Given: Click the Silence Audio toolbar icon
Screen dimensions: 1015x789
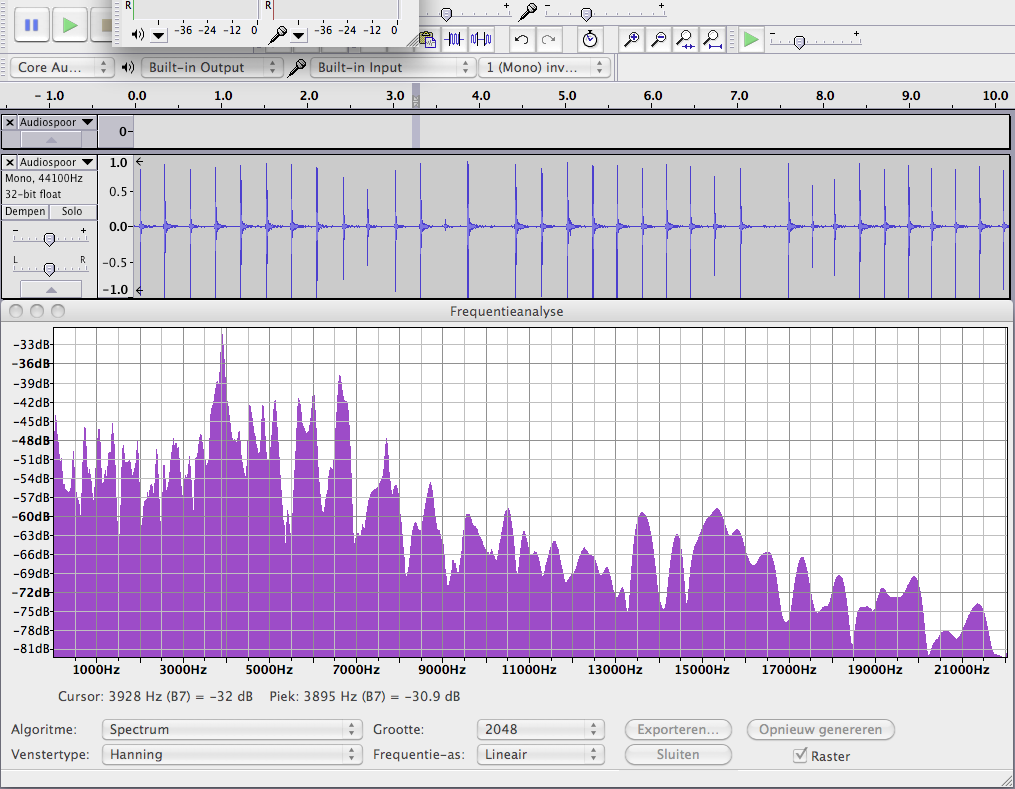Looking at the screenshot, I should click(x=482, y=40).
